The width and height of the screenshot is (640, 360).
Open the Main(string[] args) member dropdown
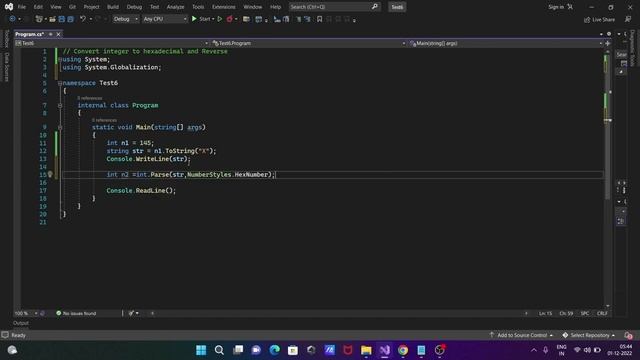[506, 43]
